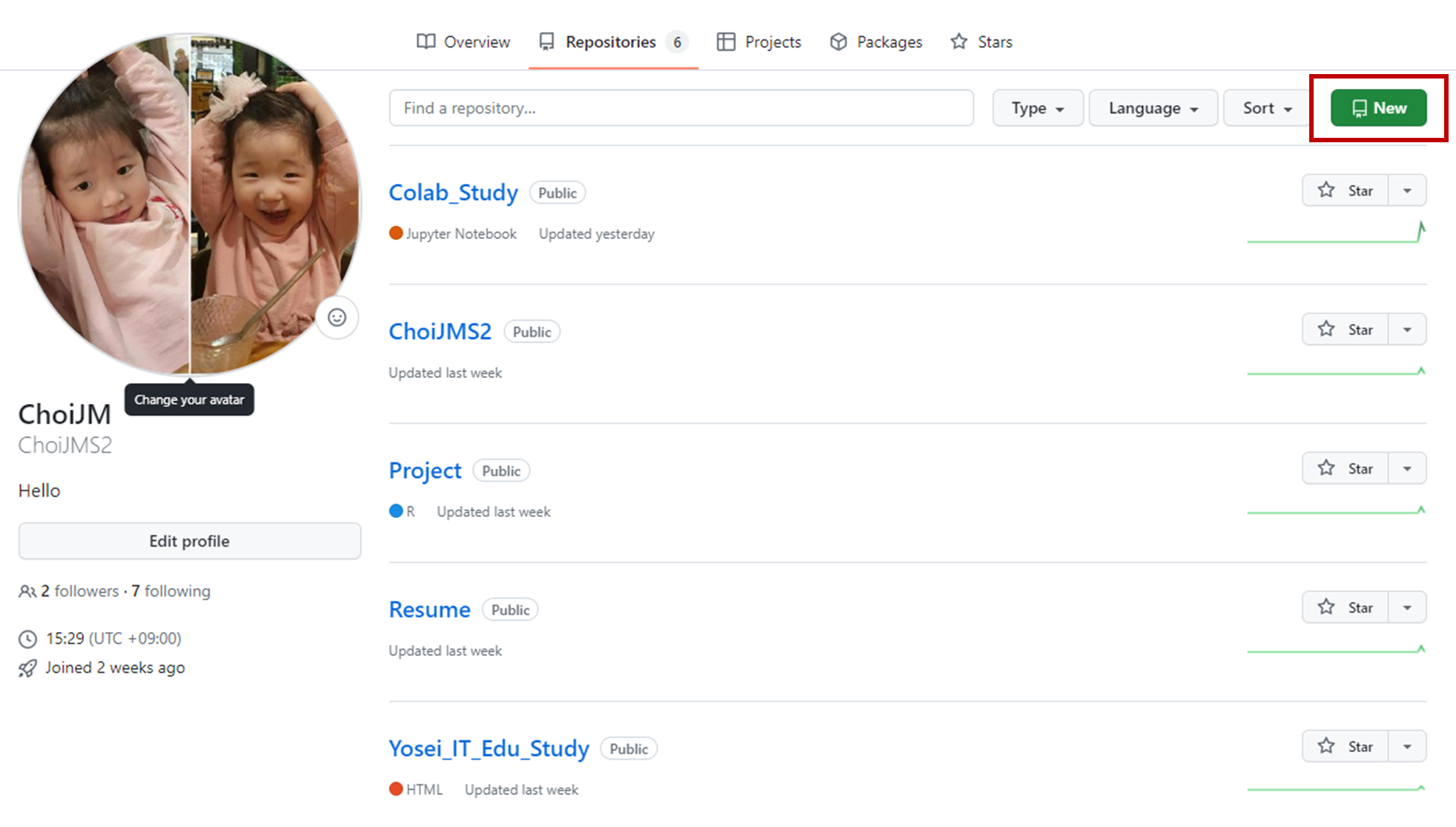
Task: Click the Edit profile button
Action: pos(189,541)
